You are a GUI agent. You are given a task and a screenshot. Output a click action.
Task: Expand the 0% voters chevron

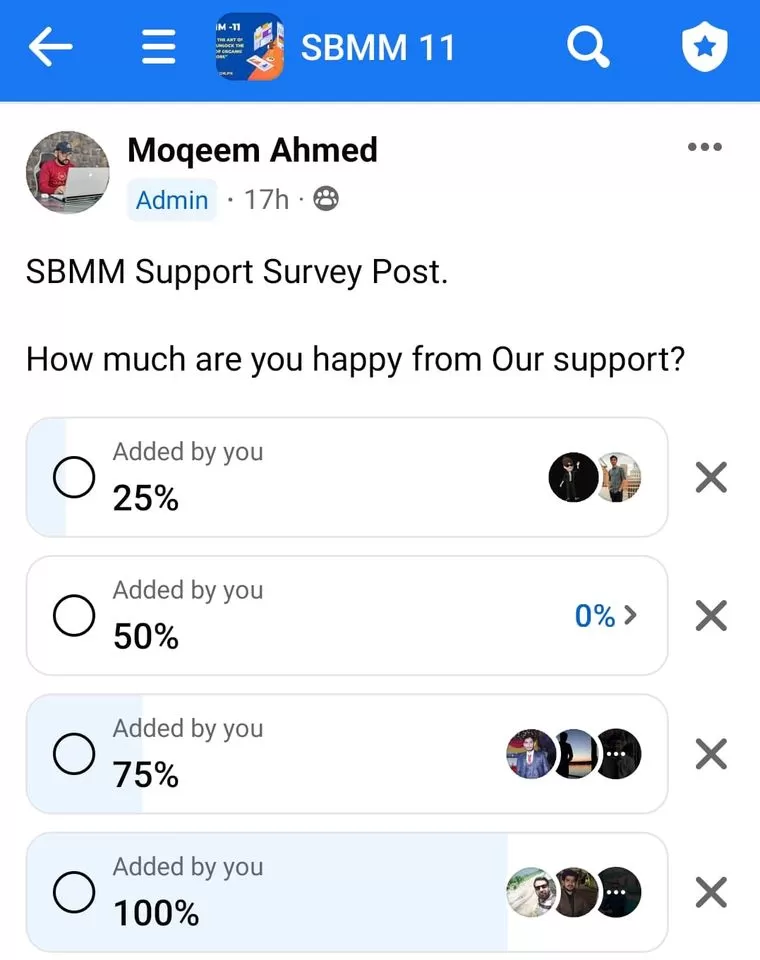(x=606, y=616)
